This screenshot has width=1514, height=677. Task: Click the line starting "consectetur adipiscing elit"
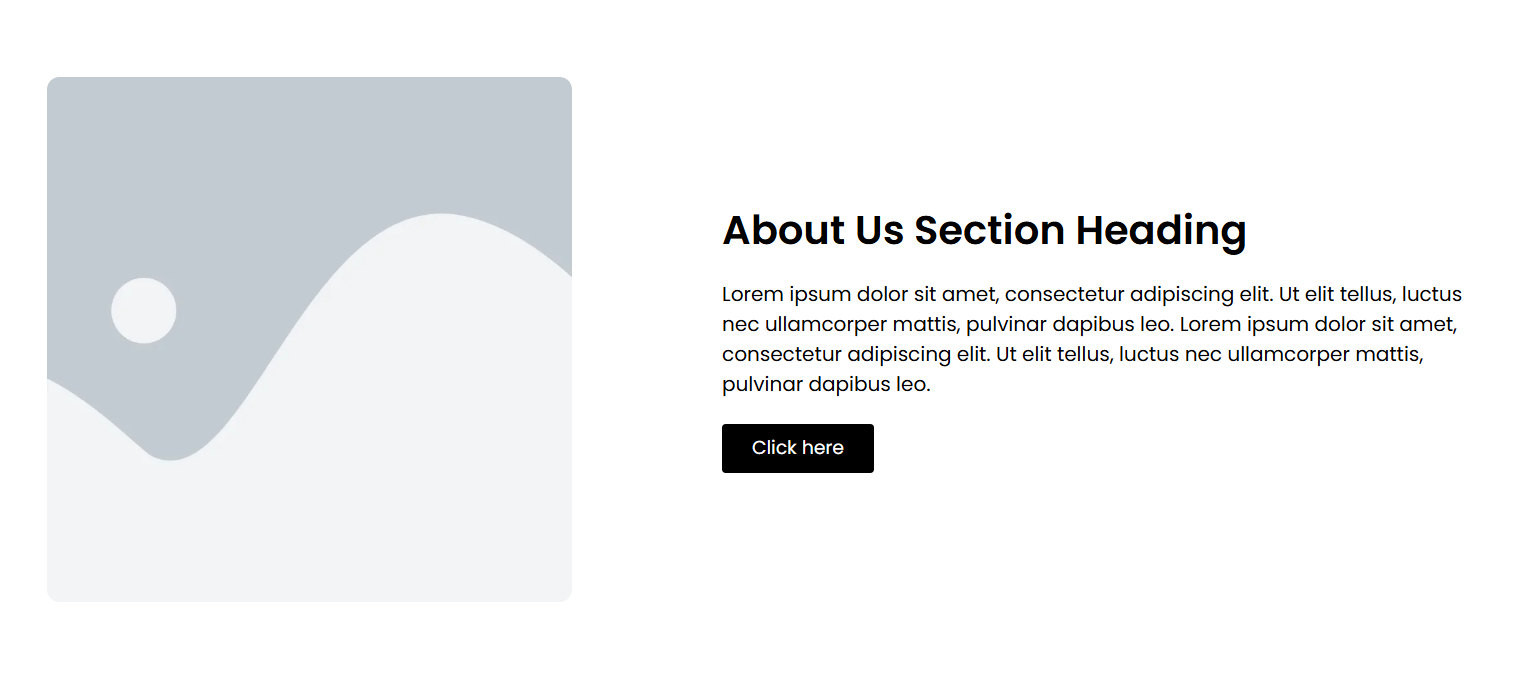pos(1072,354)
